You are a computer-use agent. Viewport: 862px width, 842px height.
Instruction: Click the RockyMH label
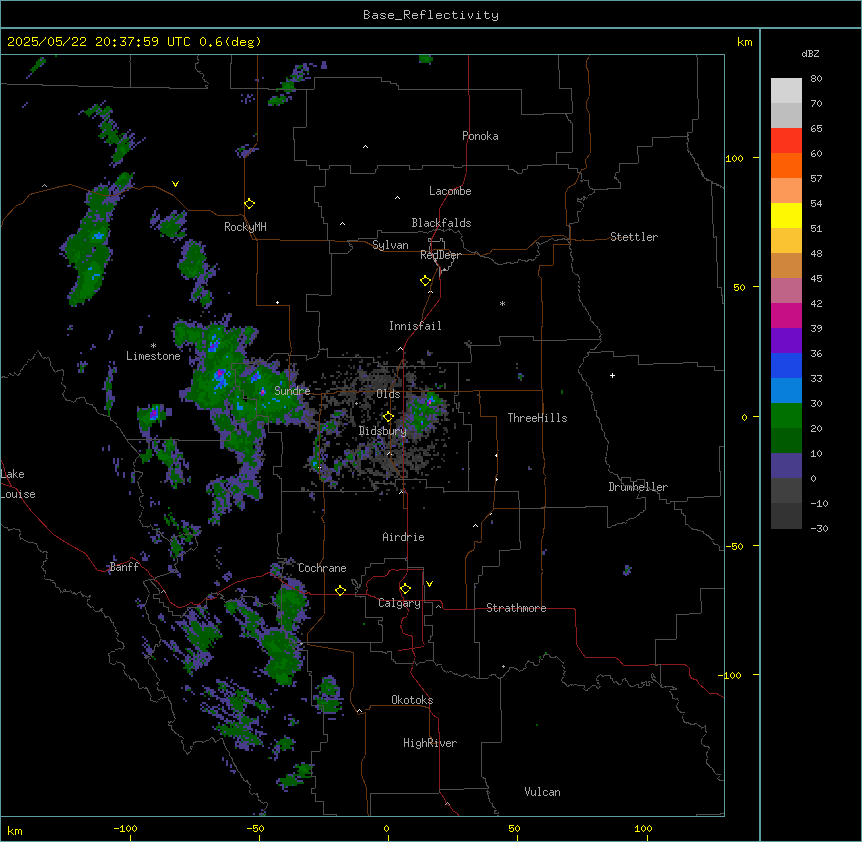(245, 227)
